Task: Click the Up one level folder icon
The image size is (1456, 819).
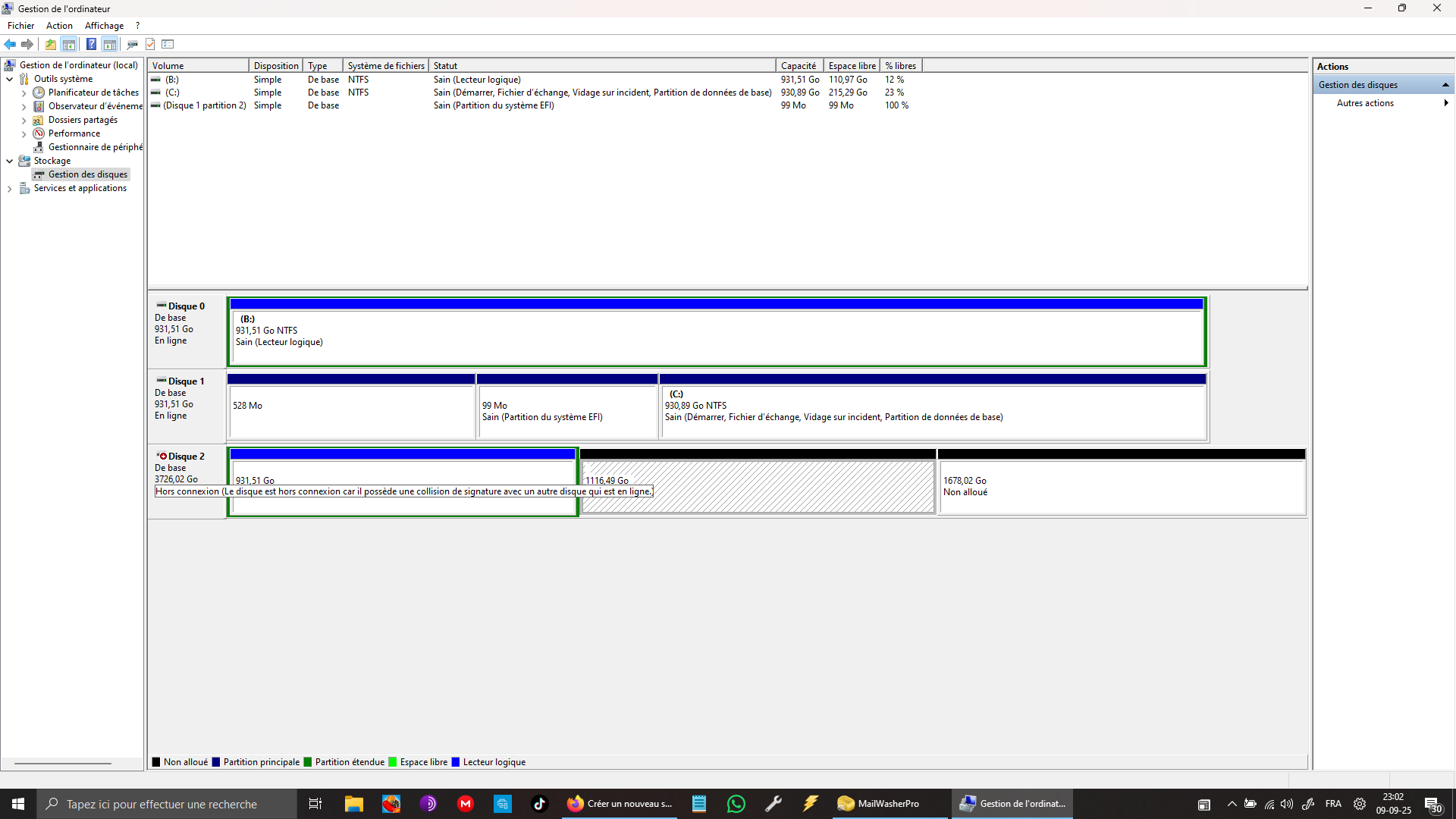Action: 50,44
